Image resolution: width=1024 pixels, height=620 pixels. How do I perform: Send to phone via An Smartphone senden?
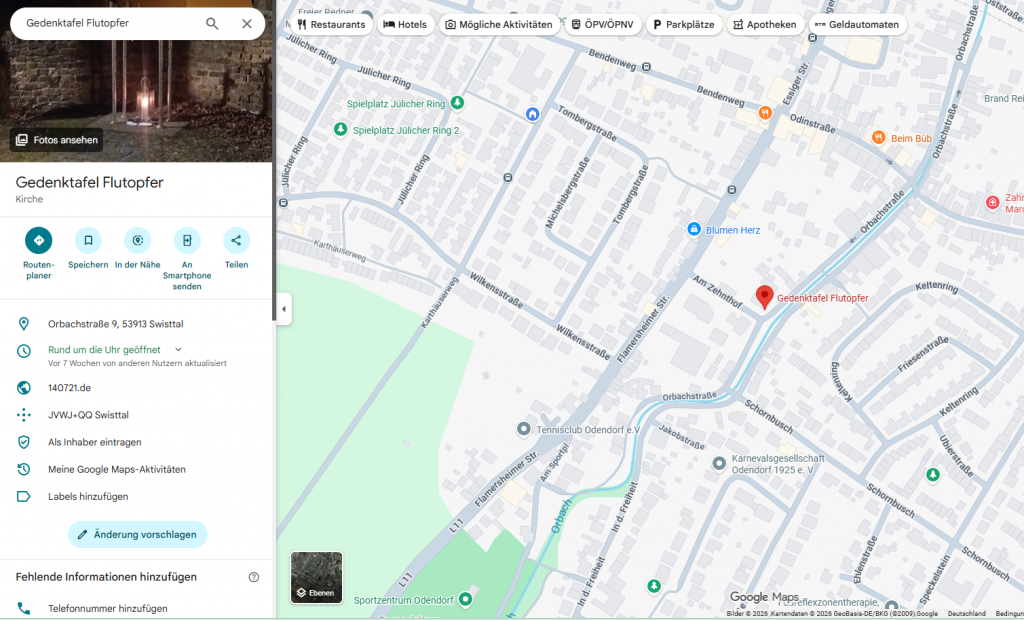(187, 240)
